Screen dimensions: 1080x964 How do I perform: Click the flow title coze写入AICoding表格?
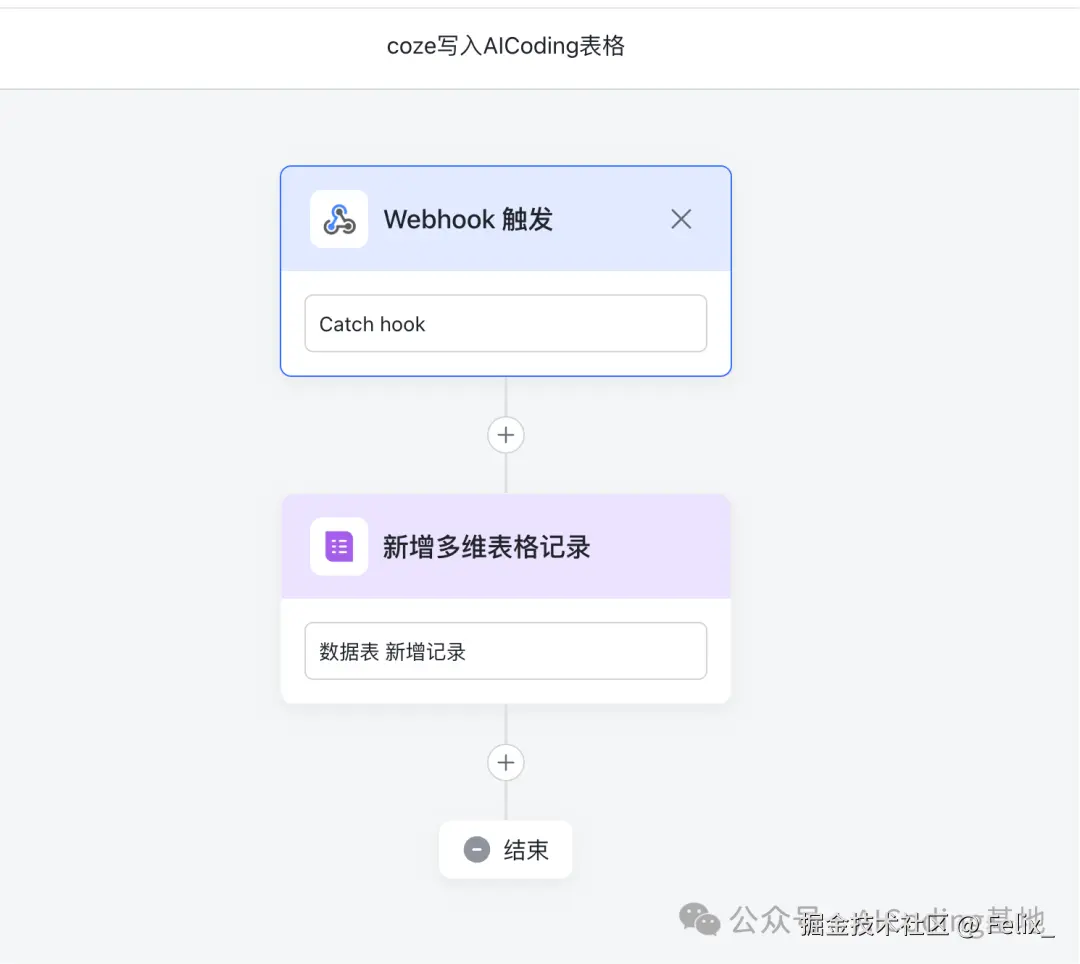pos(506,46)
